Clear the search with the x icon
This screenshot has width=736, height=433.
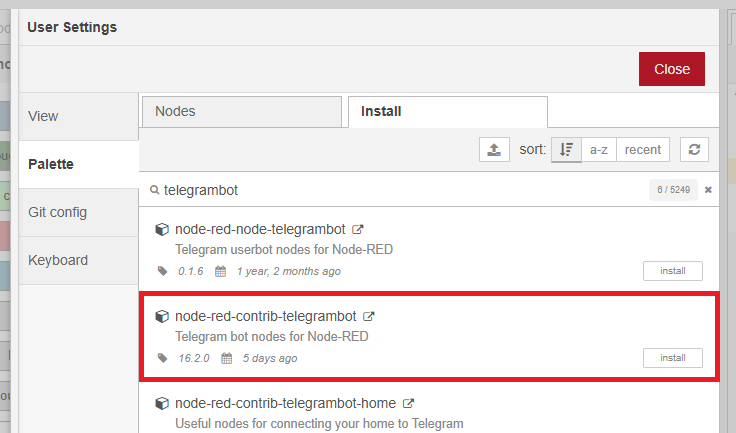click(708, 189)
